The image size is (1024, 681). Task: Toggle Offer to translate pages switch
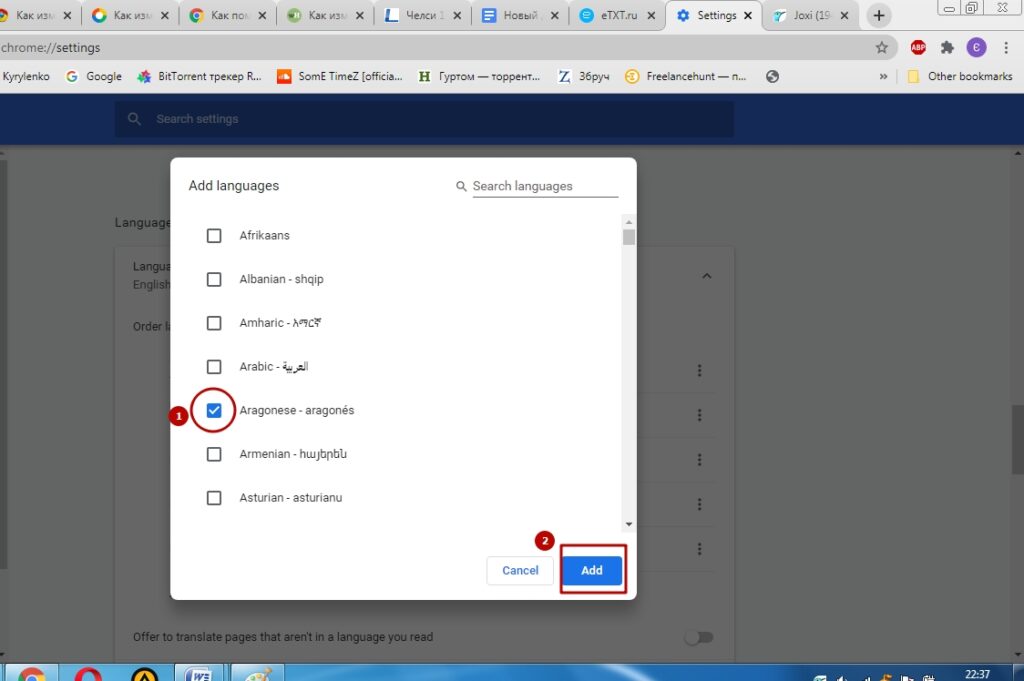[699, 637]
